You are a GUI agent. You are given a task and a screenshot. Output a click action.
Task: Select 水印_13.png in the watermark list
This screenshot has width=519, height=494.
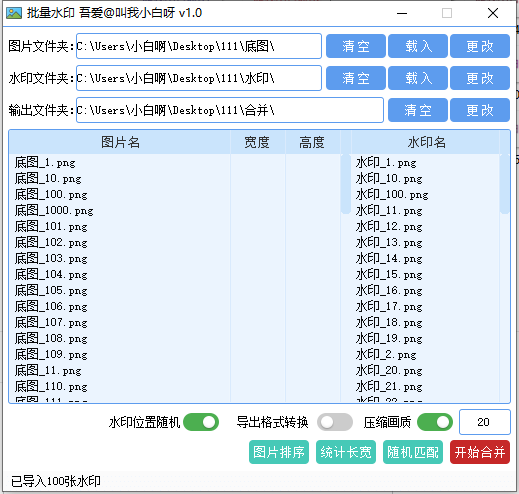click(x=426, y=243)
